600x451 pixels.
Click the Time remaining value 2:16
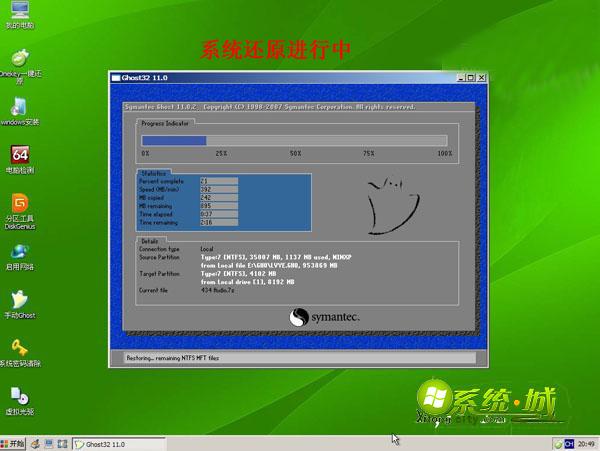(x=219, y=222)
